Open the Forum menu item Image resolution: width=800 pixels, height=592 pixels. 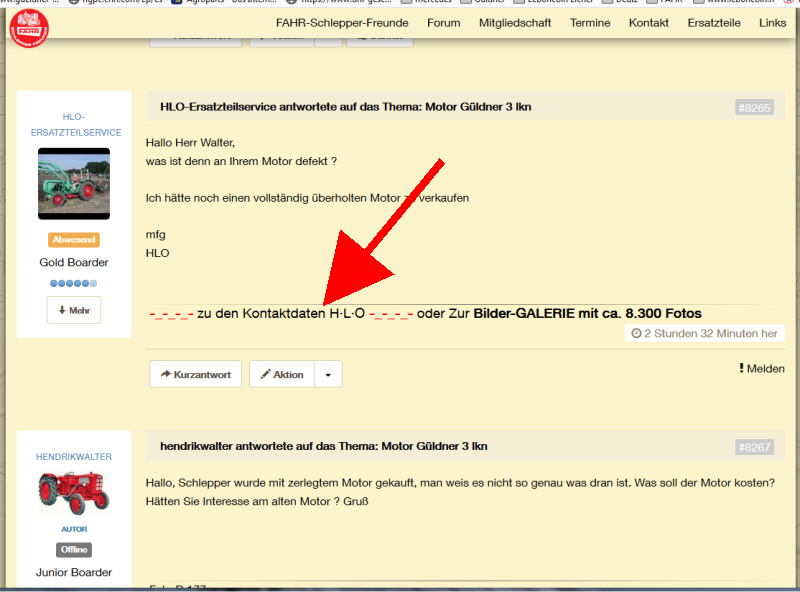pyautogui.click(x=443, y=23)
